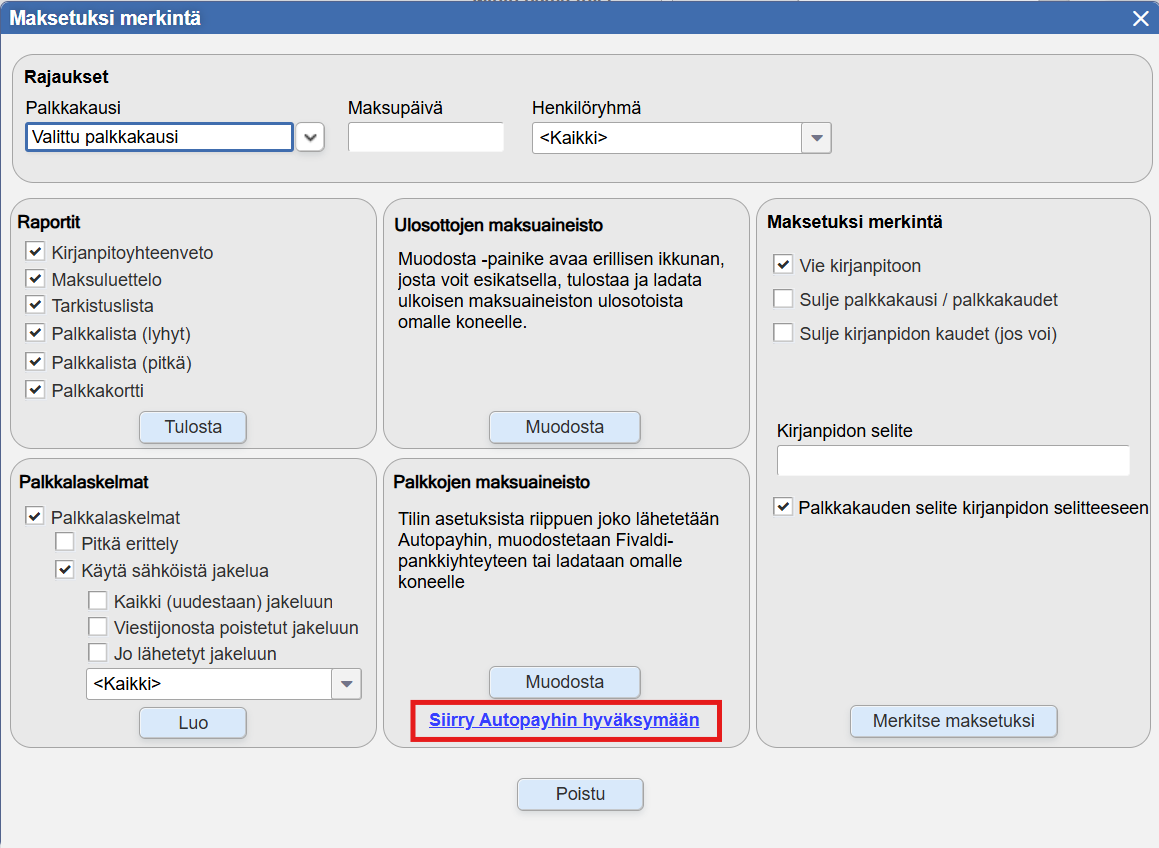Toggle the Maksuluettelo checkbox
Screen dimensions: 1159x848
[35, 279]
